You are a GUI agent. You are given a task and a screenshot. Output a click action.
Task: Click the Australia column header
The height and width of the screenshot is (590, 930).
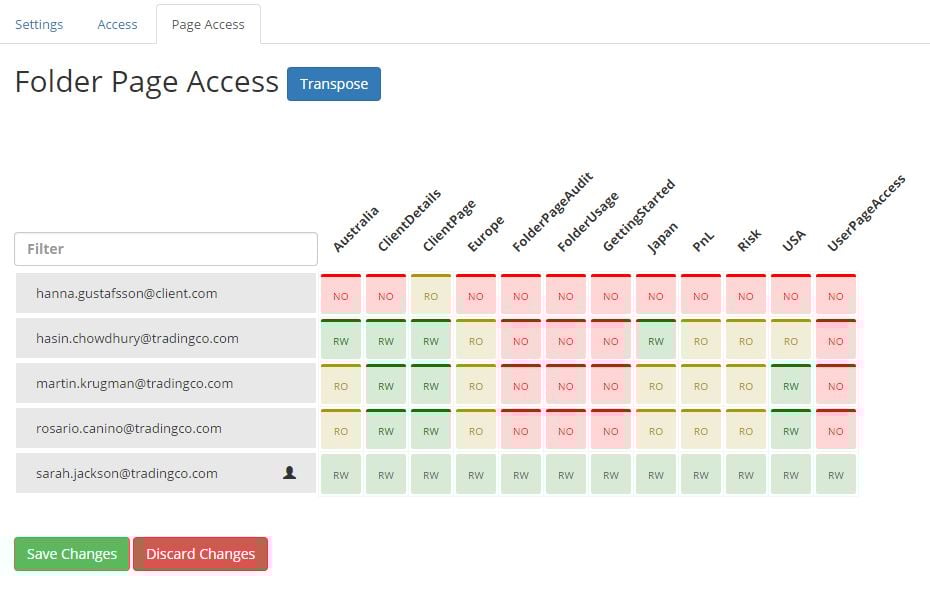pos(356,229)
